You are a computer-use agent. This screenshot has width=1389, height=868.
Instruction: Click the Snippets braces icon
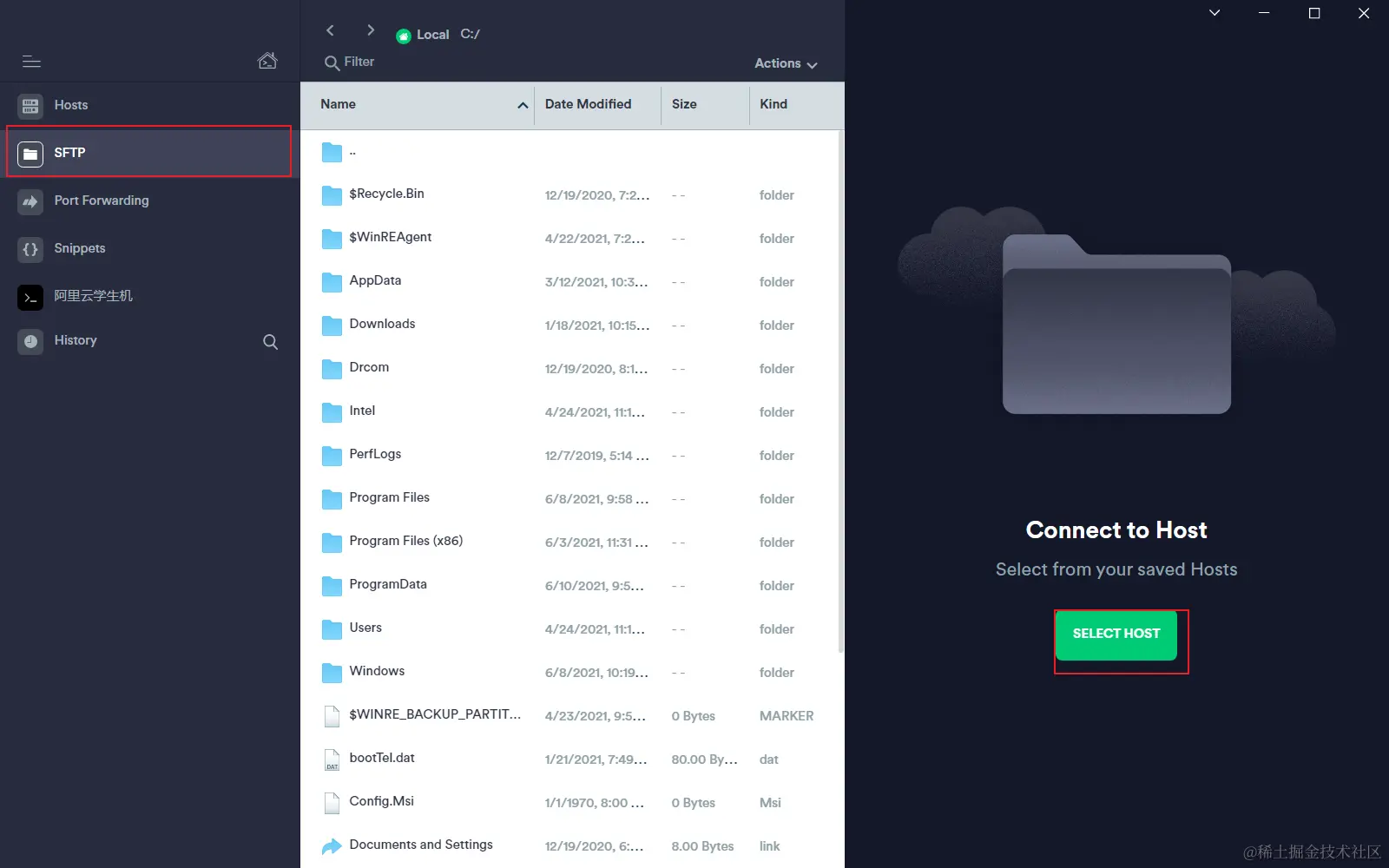coord(30,249)
